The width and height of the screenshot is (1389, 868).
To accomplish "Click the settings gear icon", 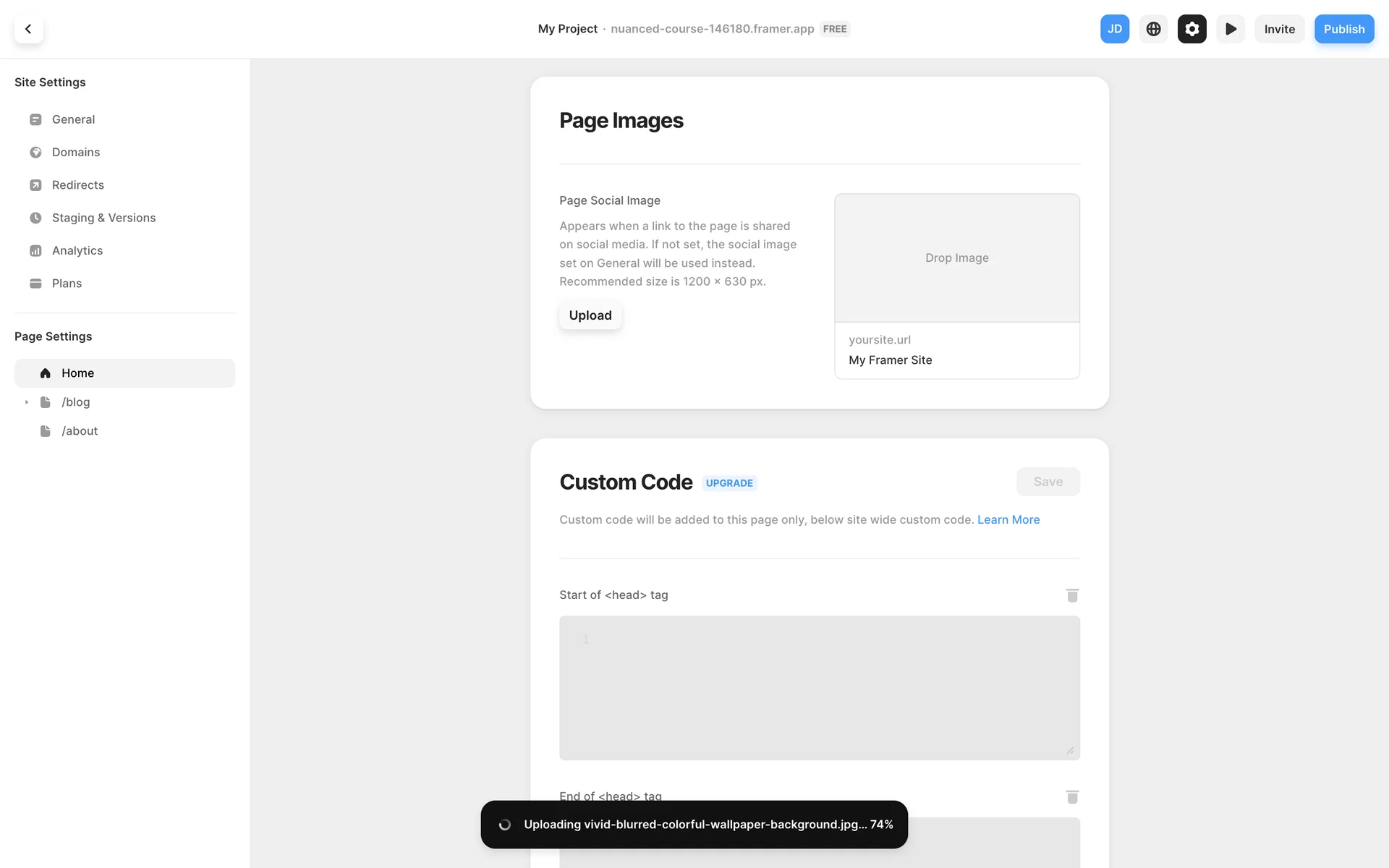I will [x=1192, y=29].
